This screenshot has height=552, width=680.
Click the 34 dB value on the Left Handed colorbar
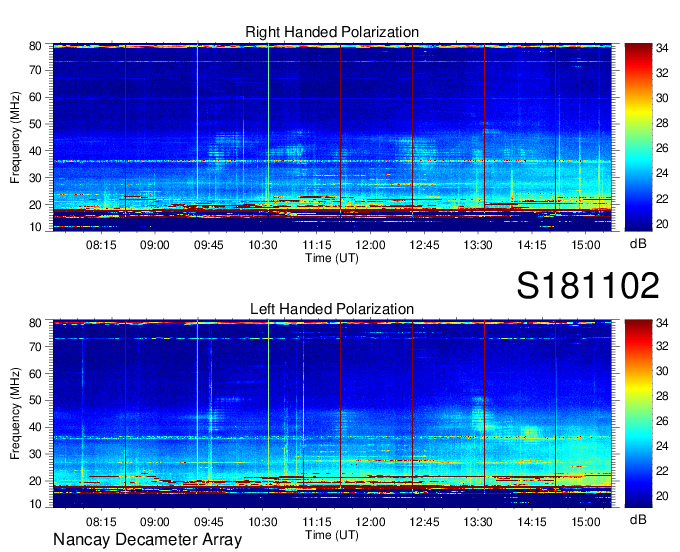coord(662,323)
